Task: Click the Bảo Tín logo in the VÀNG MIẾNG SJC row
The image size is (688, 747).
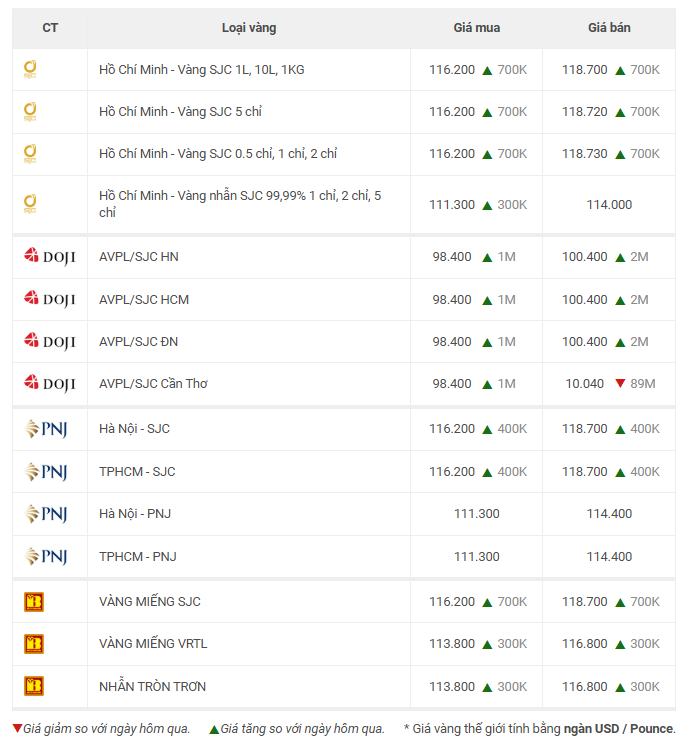Action: pos(34,602)
